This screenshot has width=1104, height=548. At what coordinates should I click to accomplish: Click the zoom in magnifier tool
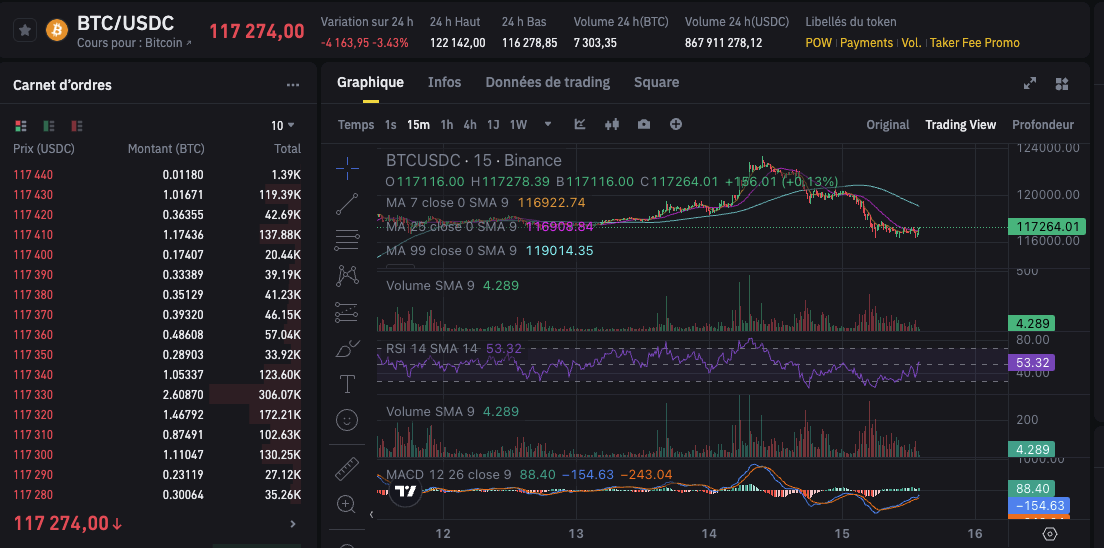[x=347, y=504]
